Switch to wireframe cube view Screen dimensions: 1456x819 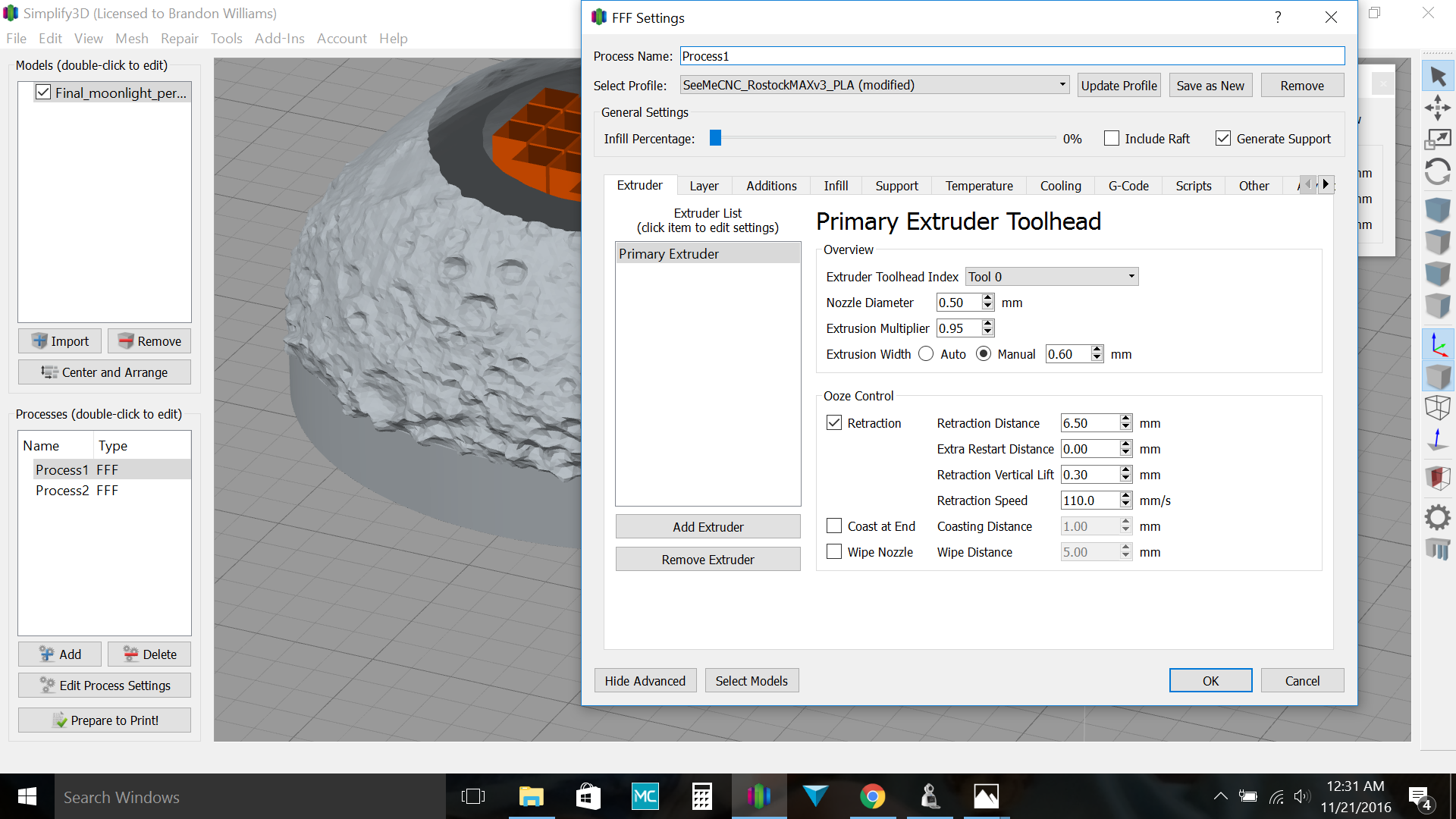pyautogui.click(x=1438, y=408)
